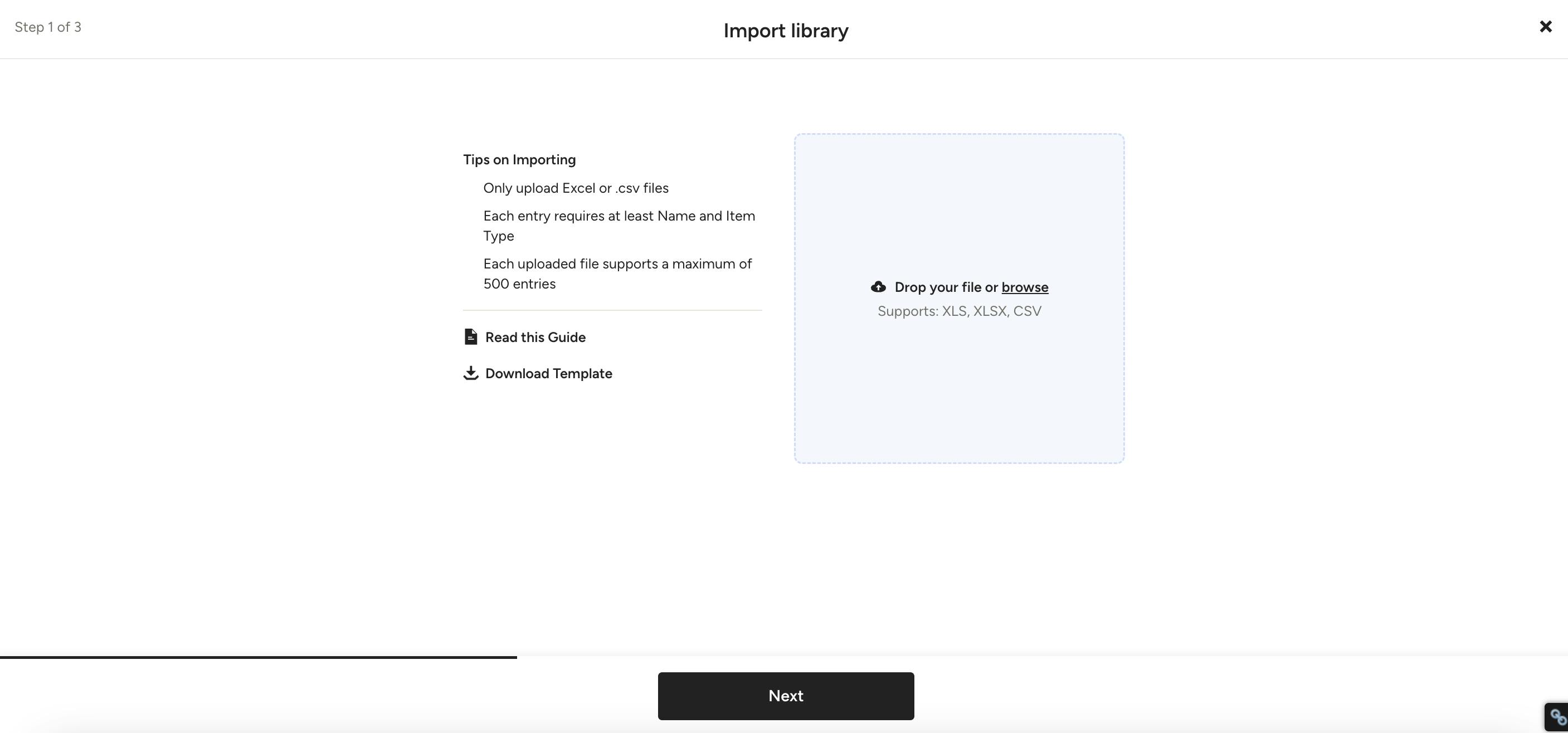Click inside the dashed file drop zone
The width and height of the screenshot is (1568, 733).
point(959,389)
